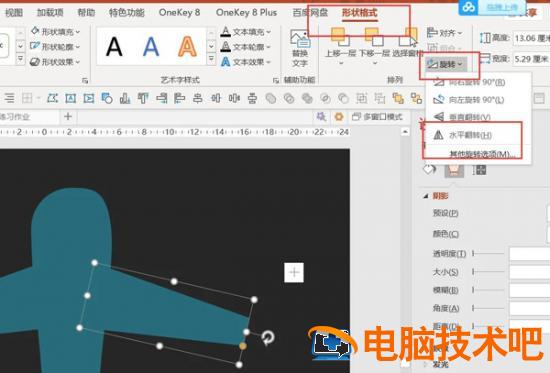Click the yellow adjustment handle on arm
550x373 pixels.
243,346
